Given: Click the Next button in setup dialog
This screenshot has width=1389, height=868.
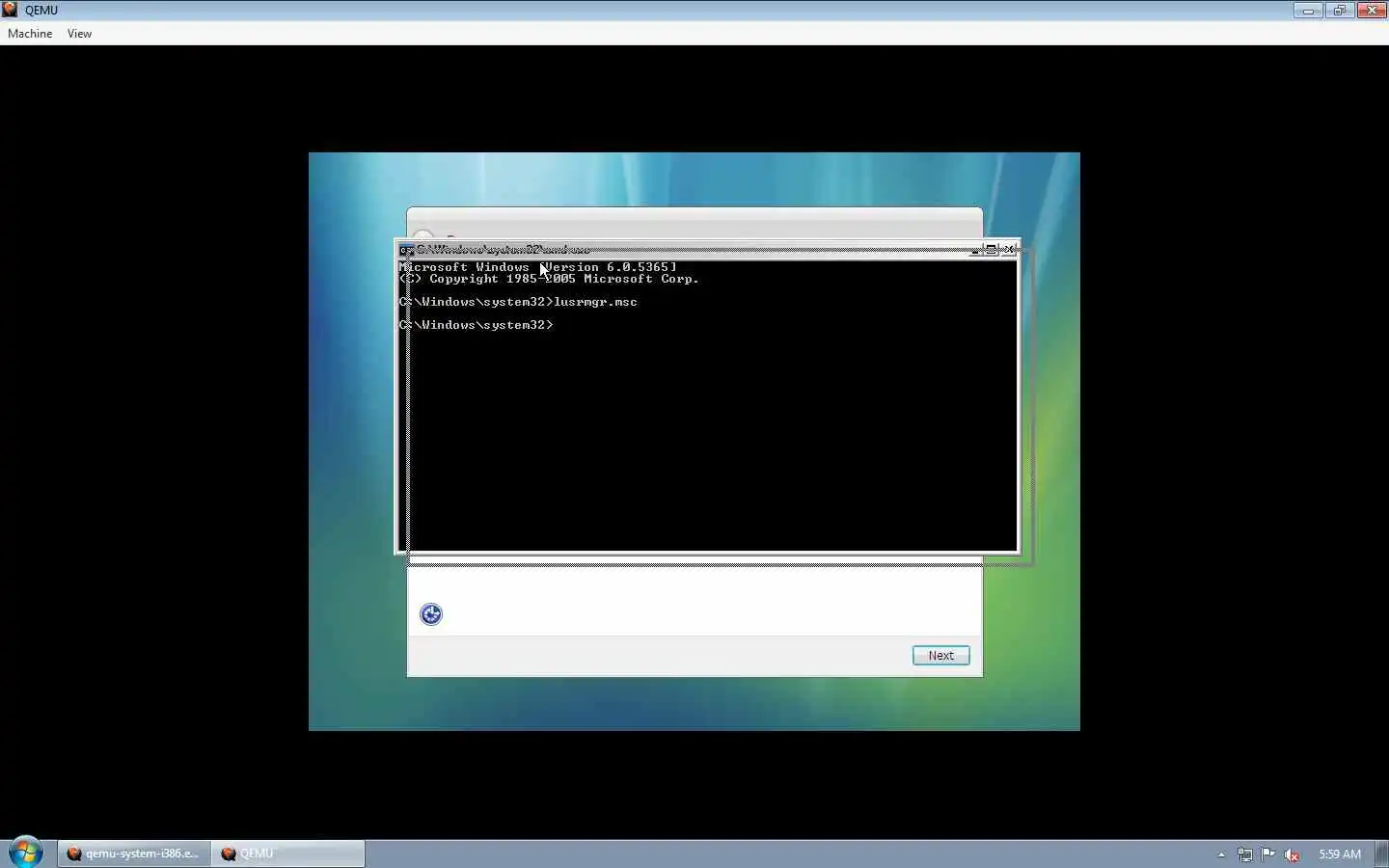Looking at the screenshot, I should point(940,656).
